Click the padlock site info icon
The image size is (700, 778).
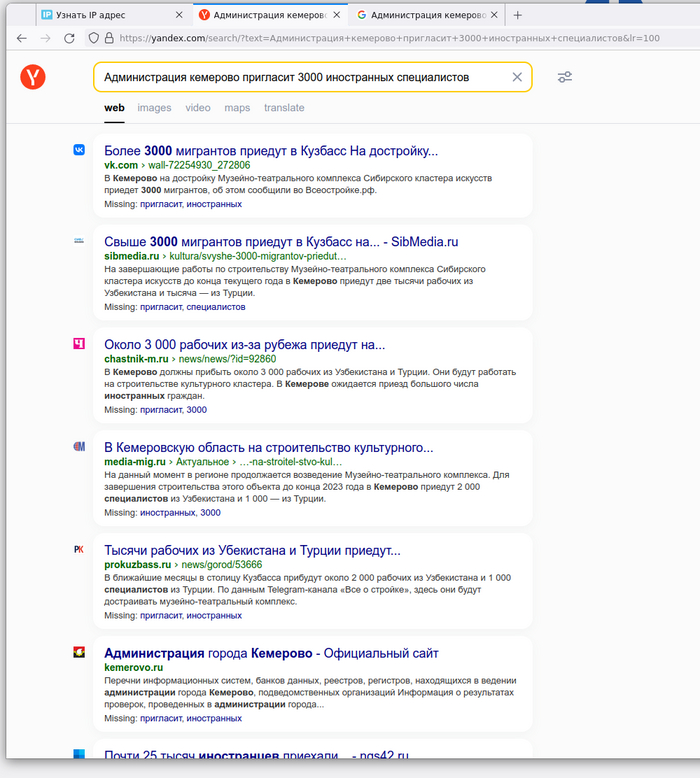click(x=109, y=38)
